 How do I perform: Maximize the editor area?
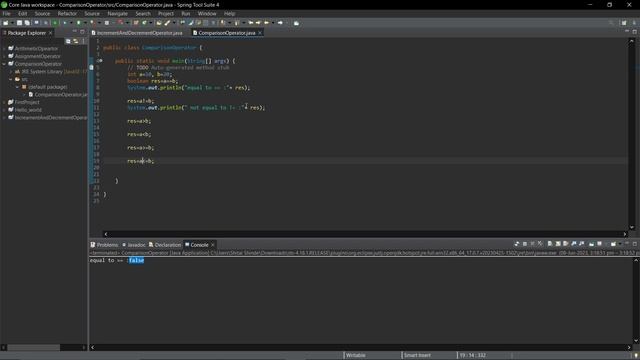[635, 31]
